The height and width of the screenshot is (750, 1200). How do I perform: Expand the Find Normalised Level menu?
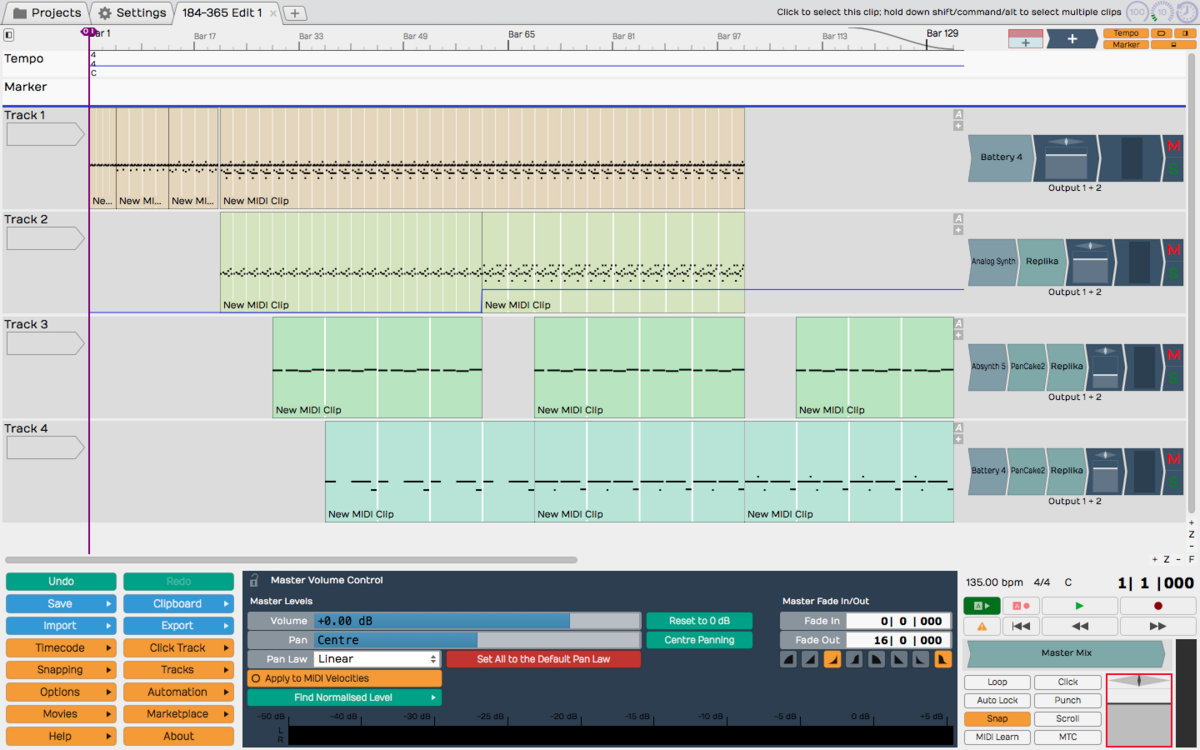point(344,697)
